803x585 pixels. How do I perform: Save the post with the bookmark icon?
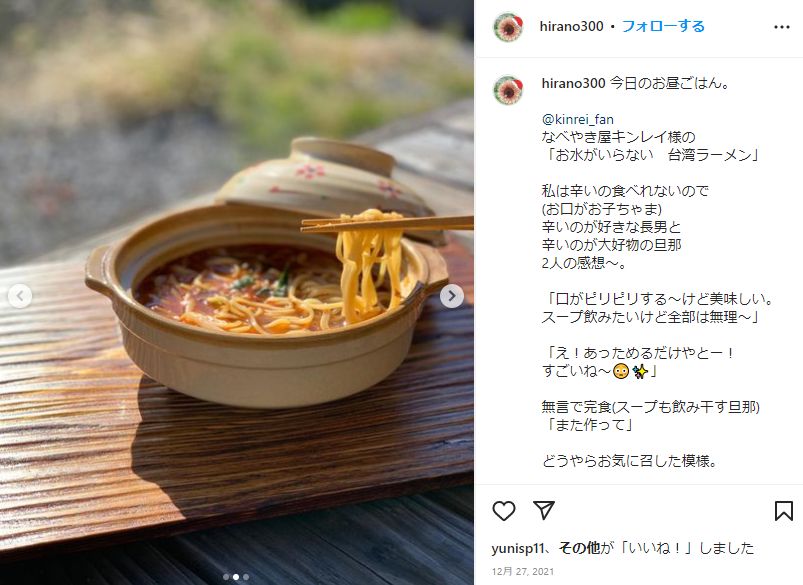[x=784, y=511]
